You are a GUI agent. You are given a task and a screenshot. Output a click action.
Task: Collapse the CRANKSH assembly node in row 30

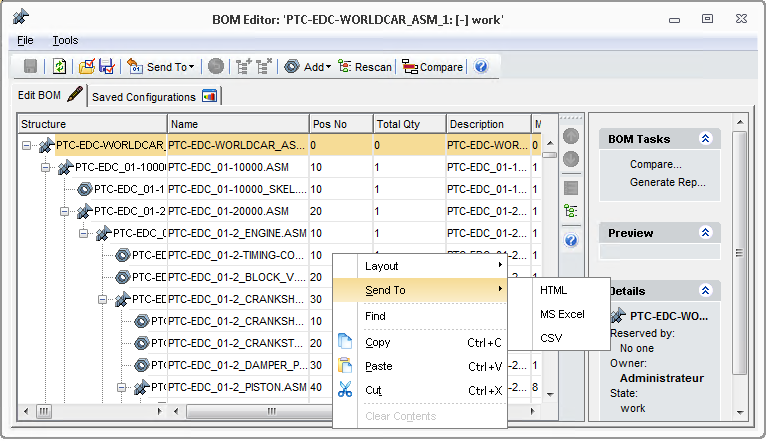pos(103,299)
